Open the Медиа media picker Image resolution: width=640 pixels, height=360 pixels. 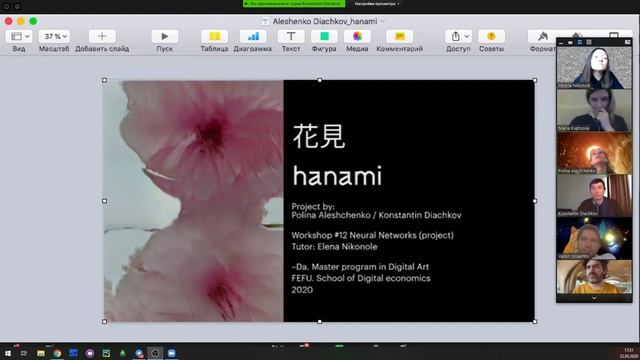coord(357,36)
